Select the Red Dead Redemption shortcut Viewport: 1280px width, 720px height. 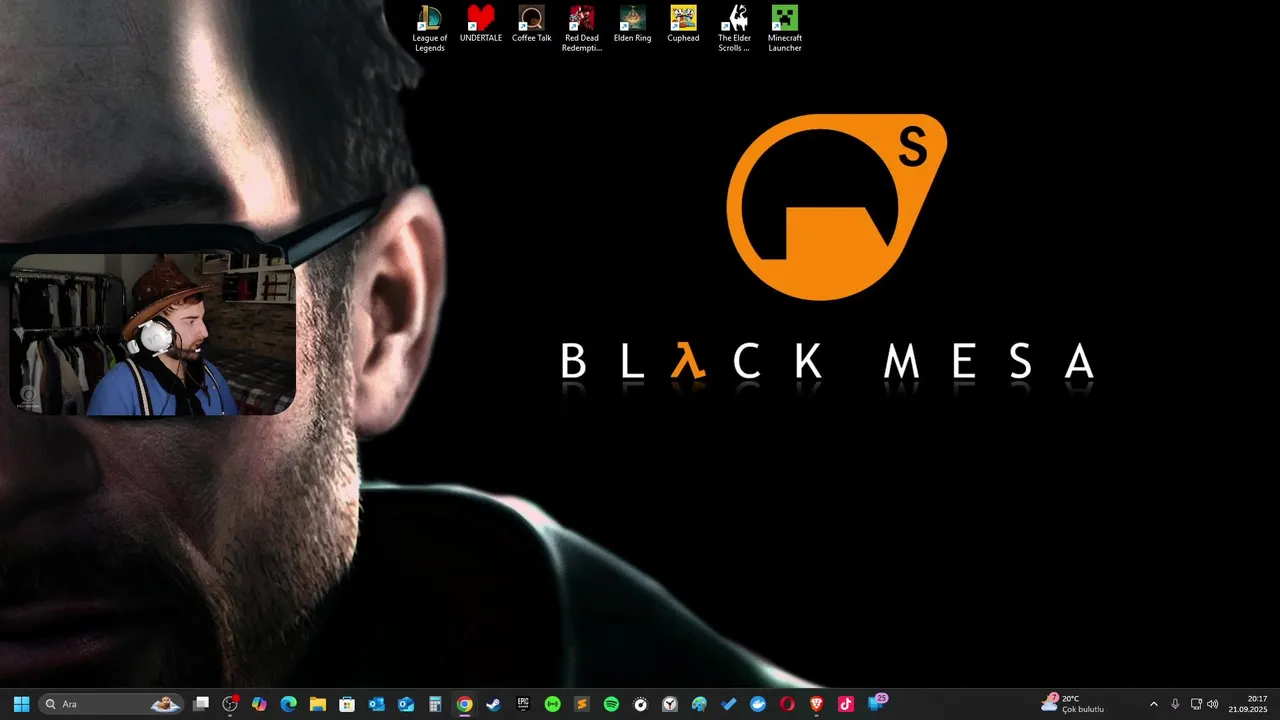582,29
